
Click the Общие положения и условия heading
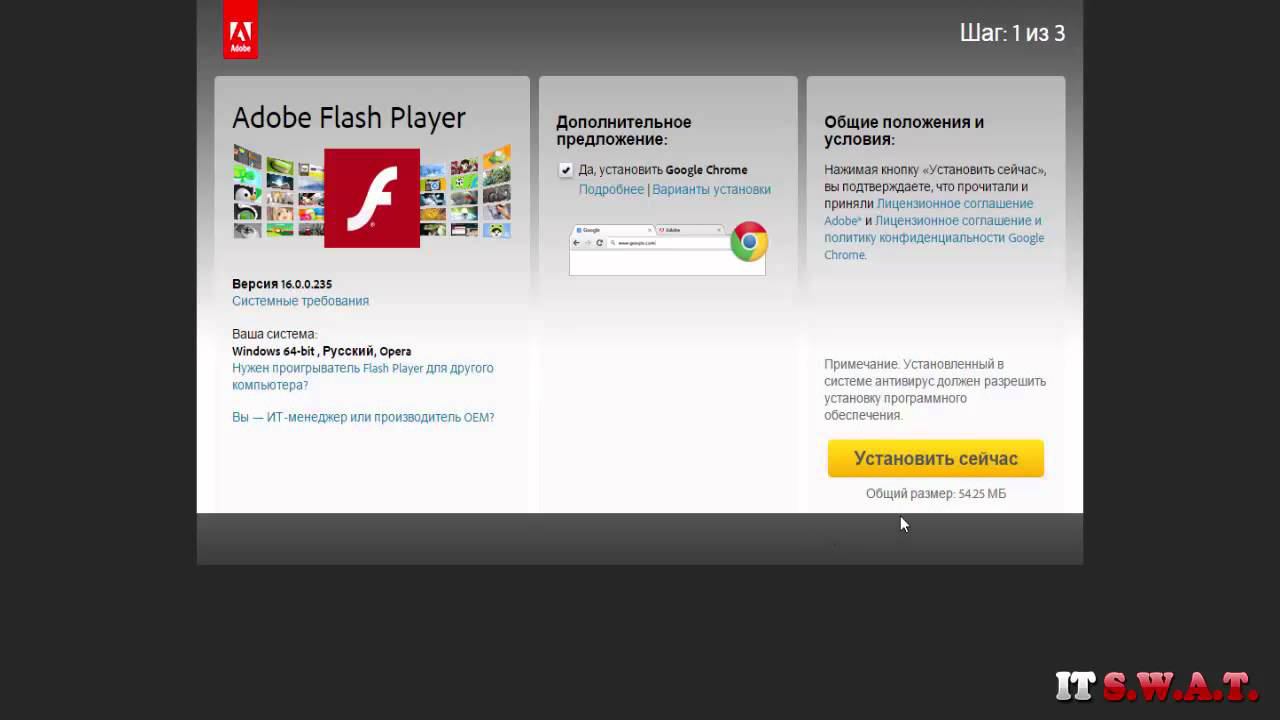click(904, 131)
